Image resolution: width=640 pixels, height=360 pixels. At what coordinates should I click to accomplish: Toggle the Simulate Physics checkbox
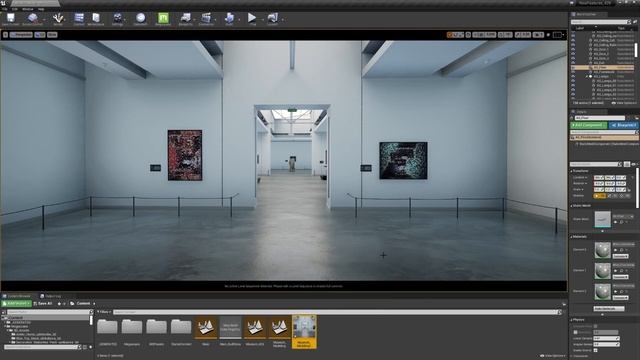click(596, 326)
